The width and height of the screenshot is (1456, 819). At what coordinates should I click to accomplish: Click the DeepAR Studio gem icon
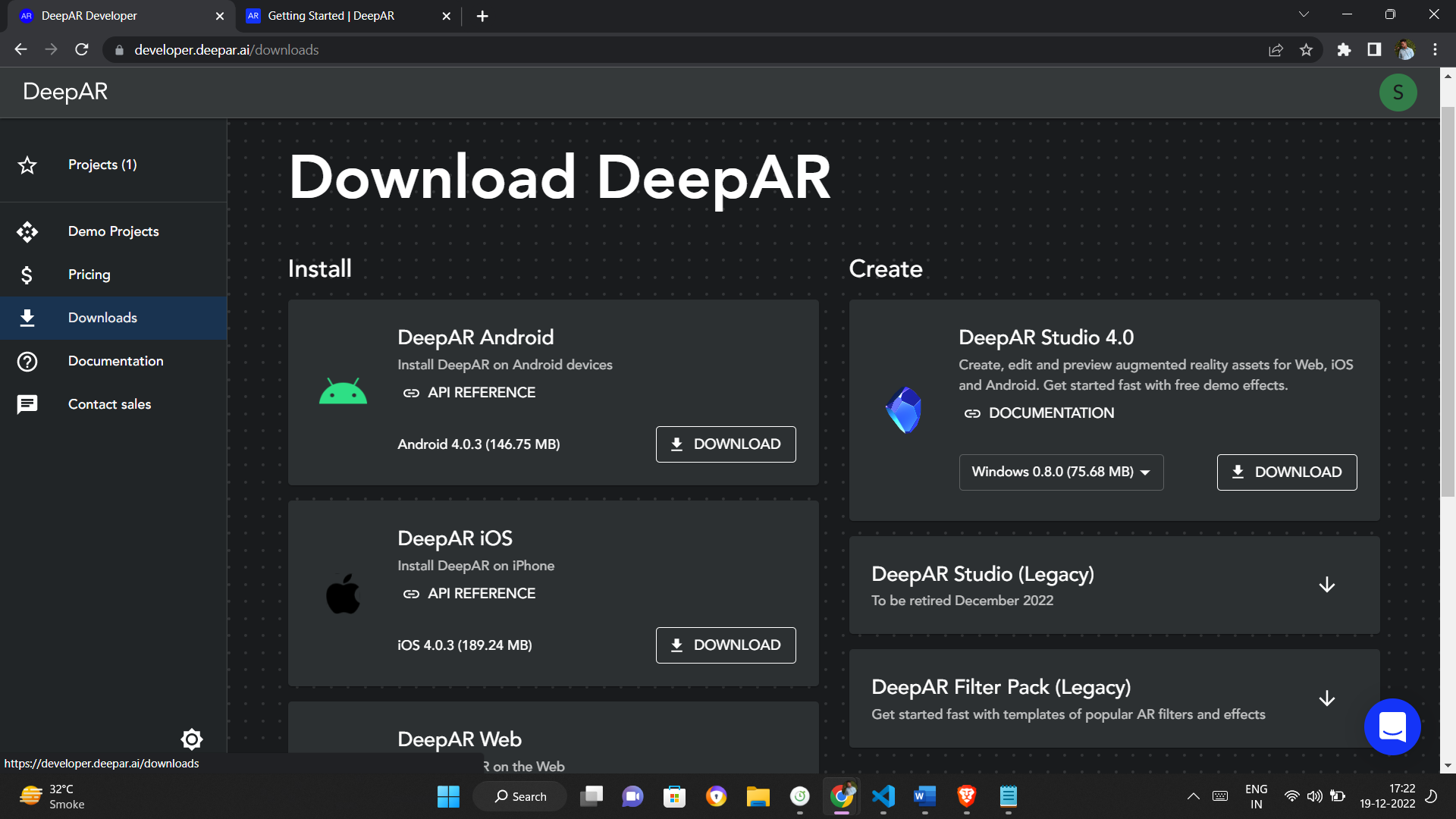[x=904, y=410]
